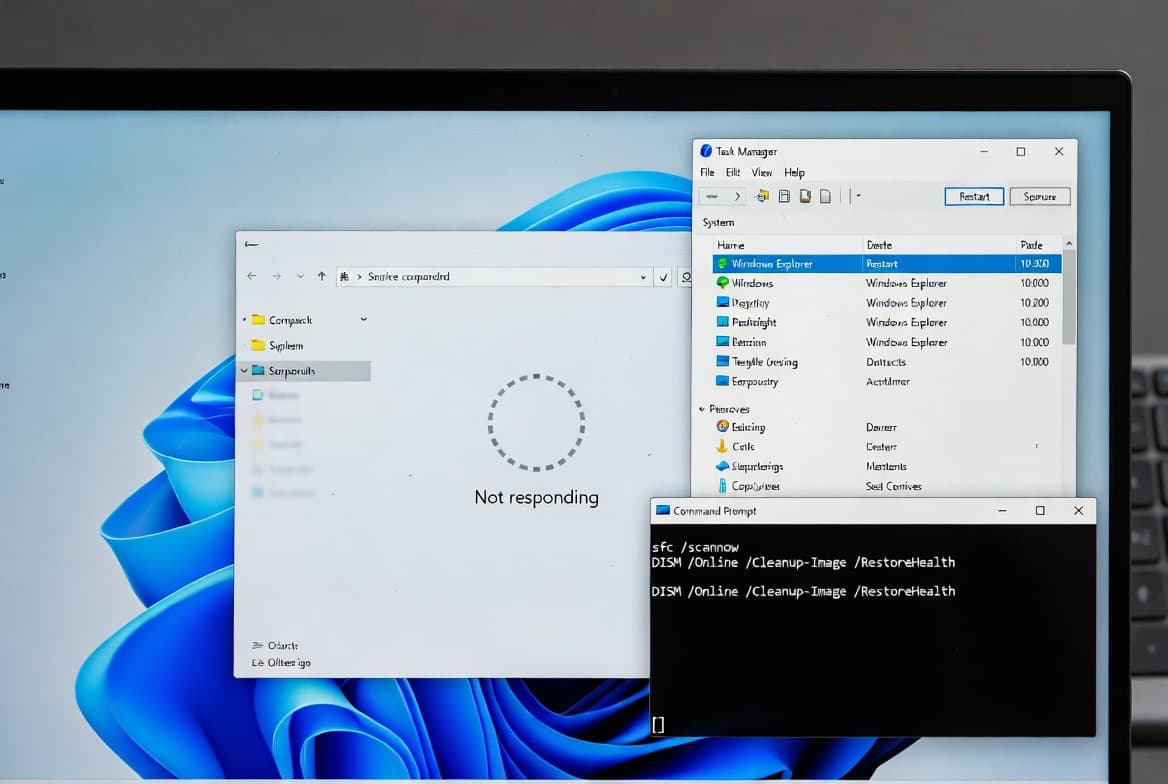Click the Restart cell in the highlighted row

click(x=882, y=264)
